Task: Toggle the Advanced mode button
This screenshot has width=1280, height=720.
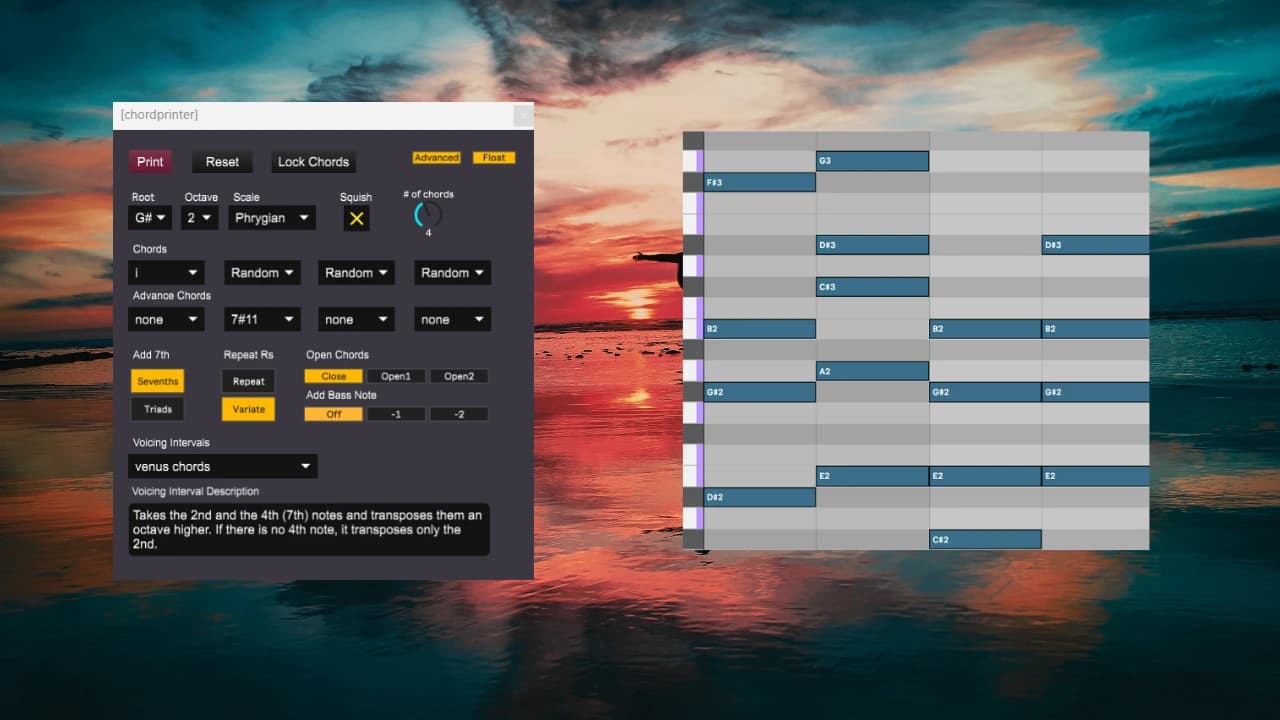Action: click(x=436, y=158)
